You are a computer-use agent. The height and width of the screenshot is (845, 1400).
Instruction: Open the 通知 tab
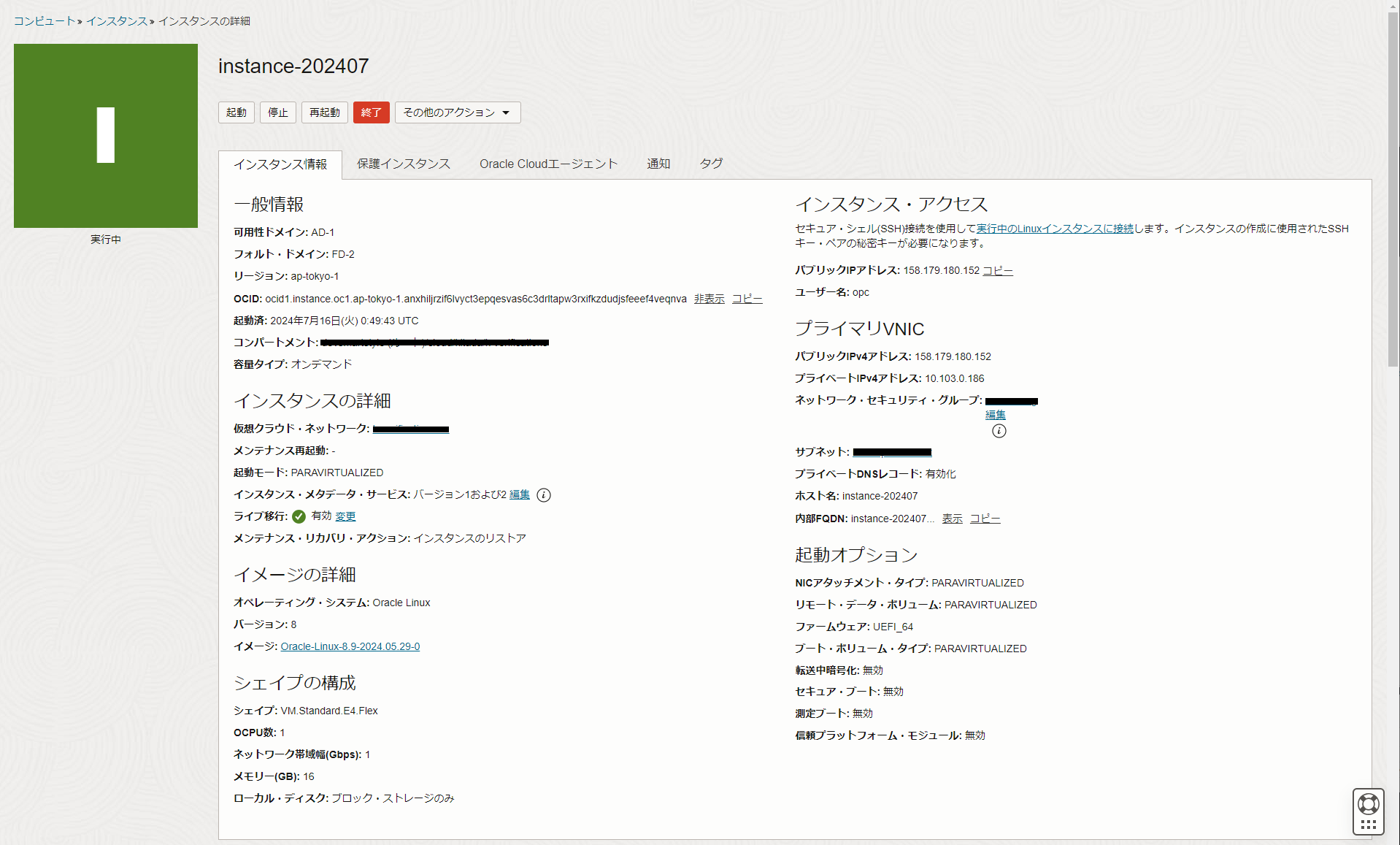(x=658, y=164)
